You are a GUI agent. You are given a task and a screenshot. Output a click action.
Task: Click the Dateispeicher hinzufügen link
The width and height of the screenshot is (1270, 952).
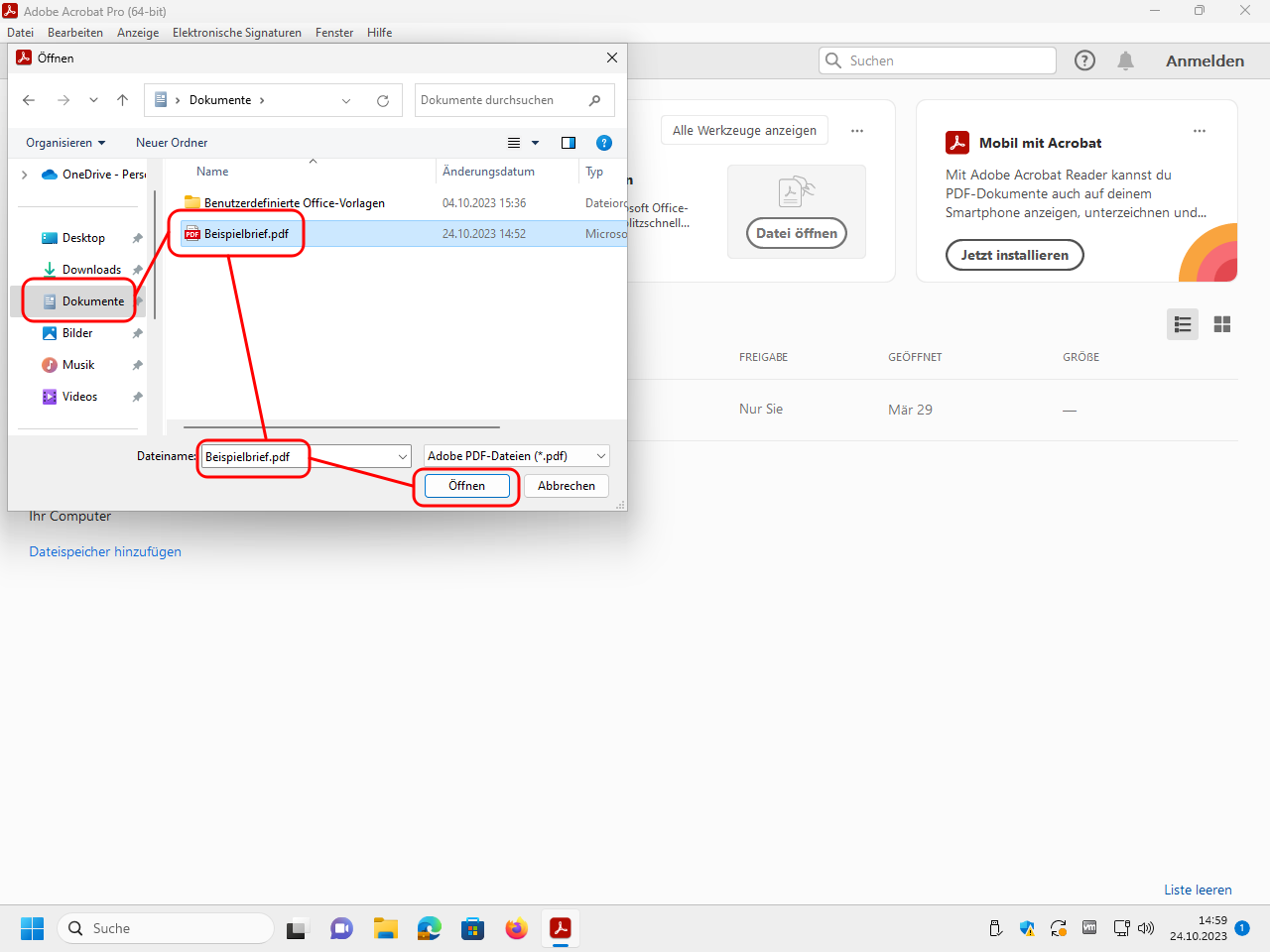tap(105, 552)
